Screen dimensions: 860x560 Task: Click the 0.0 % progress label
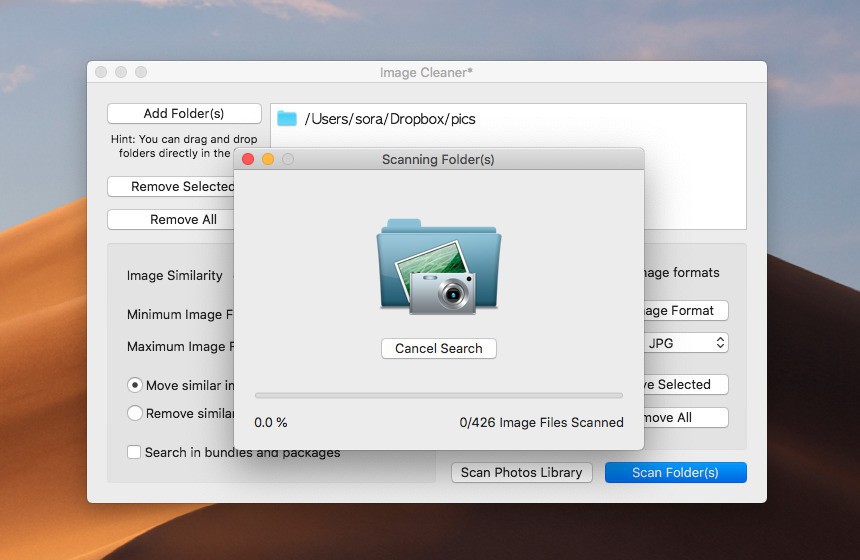click(x=270, y=422)
